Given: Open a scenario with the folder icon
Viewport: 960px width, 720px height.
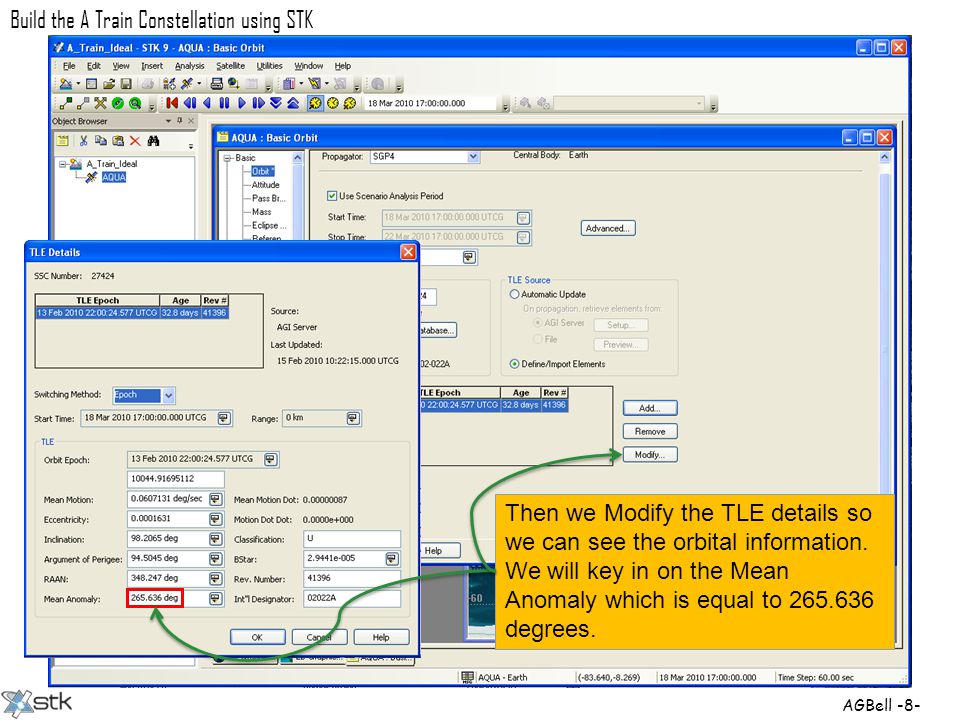Looking at the screenshot, I should [109, 84].
